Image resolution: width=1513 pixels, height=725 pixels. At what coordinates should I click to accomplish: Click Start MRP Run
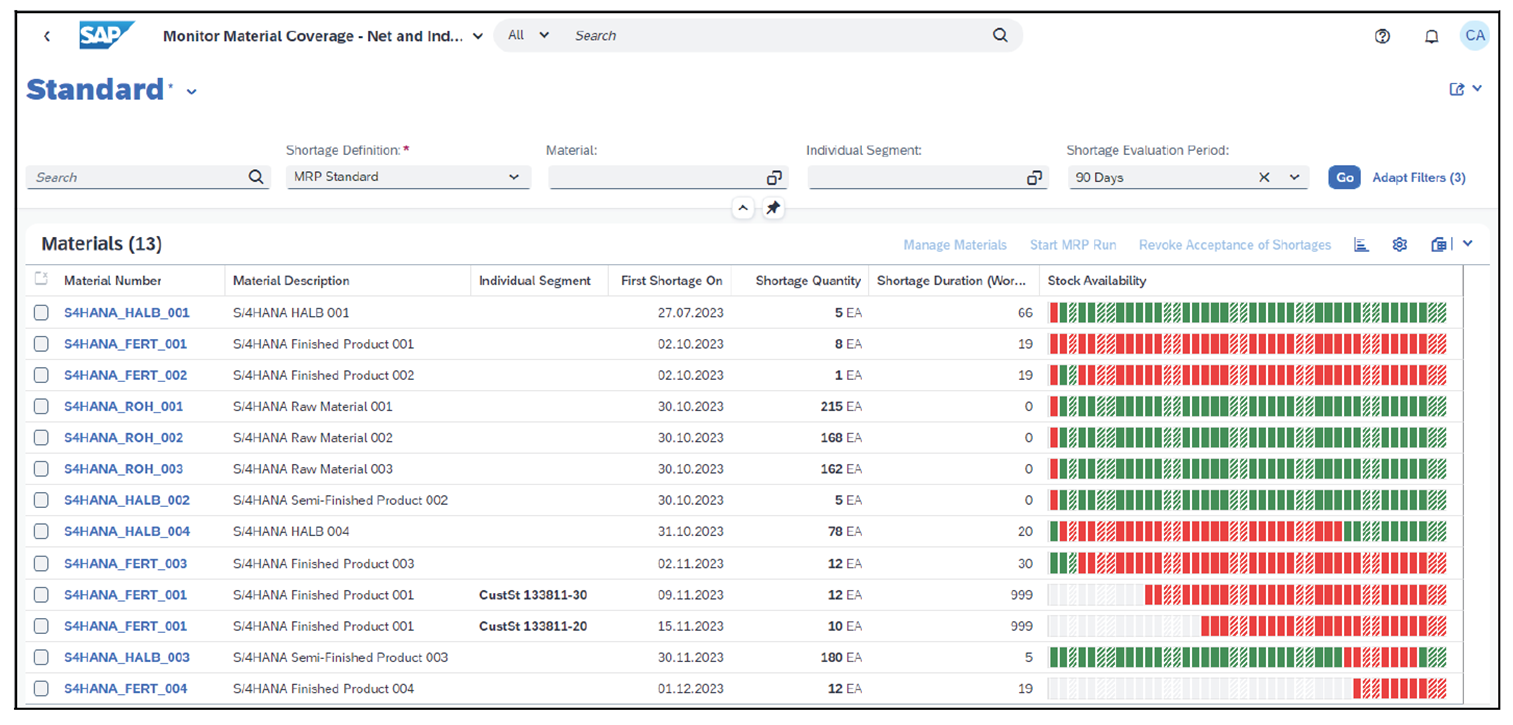tap(1072, 244)
